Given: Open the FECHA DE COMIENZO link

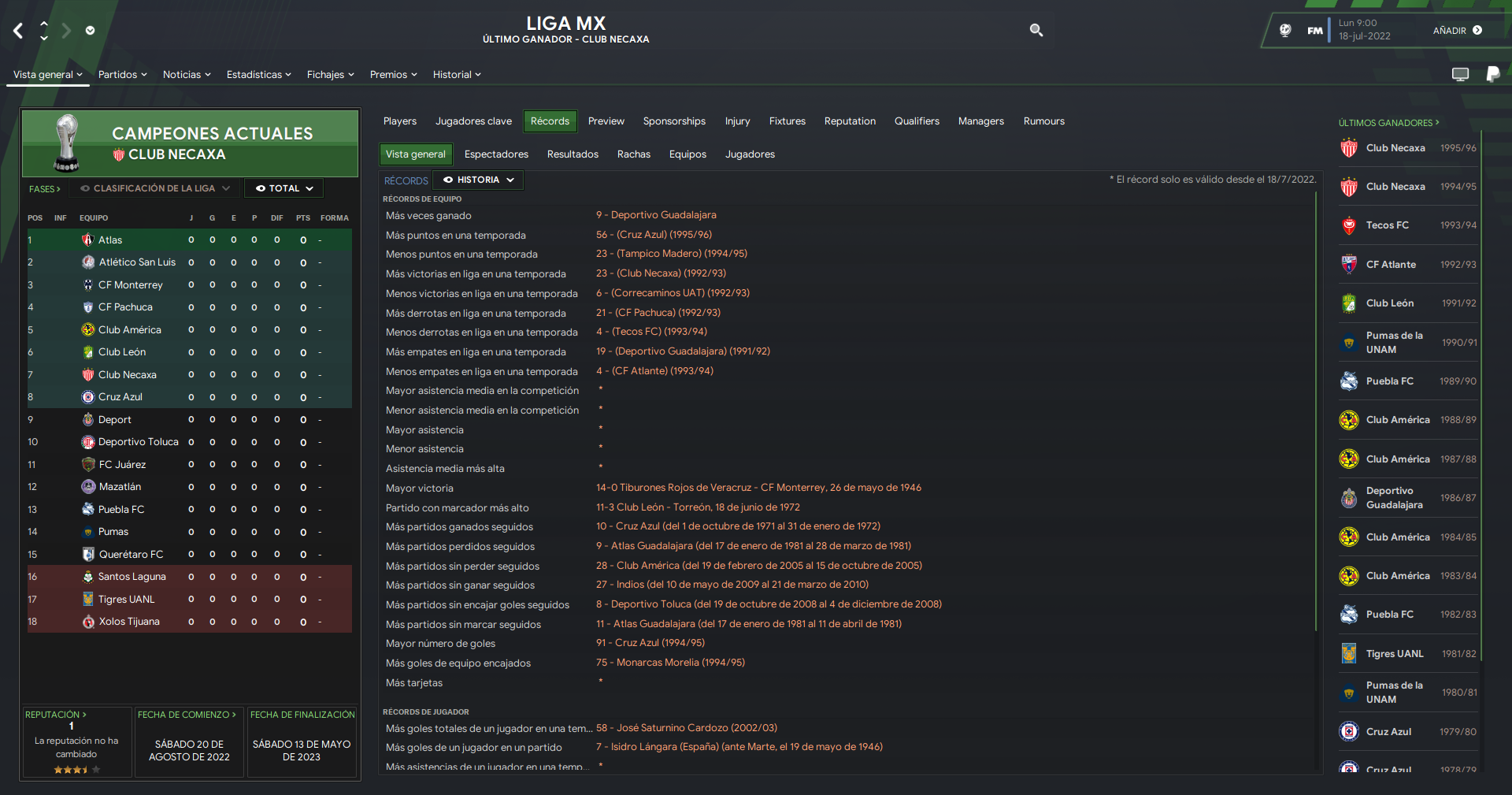Looking at the screenshot, I should point(187,715).
